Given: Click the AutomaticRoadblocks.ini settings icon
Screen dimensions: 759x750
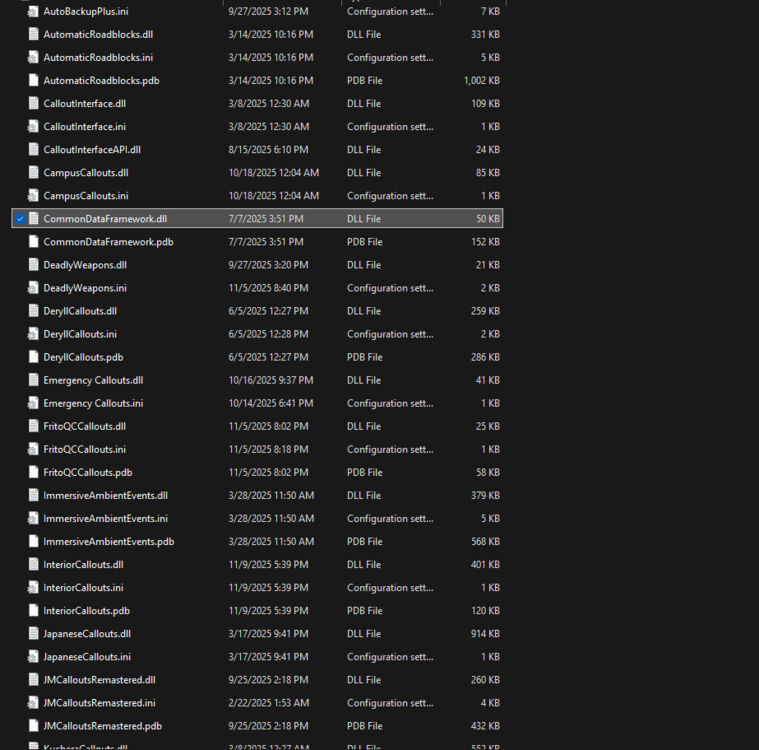Looking at the screenshot, I should pos(33,58).
